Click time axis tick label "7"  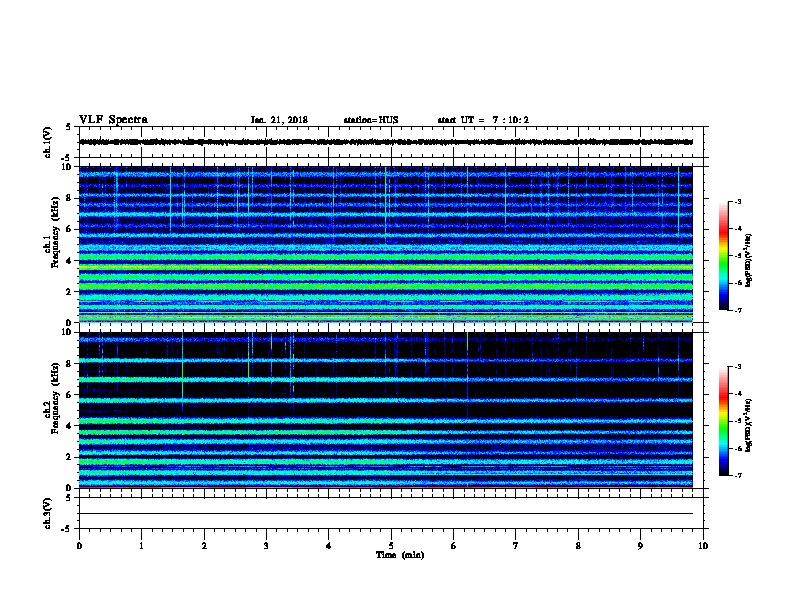(516, 546)
